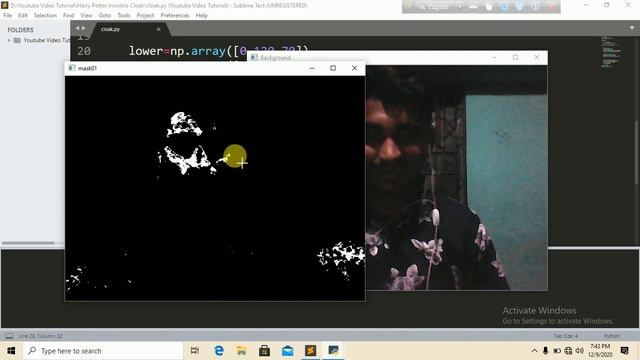Open Task View on the taskbar
This screenshot has width=640, height=360.
195,351
